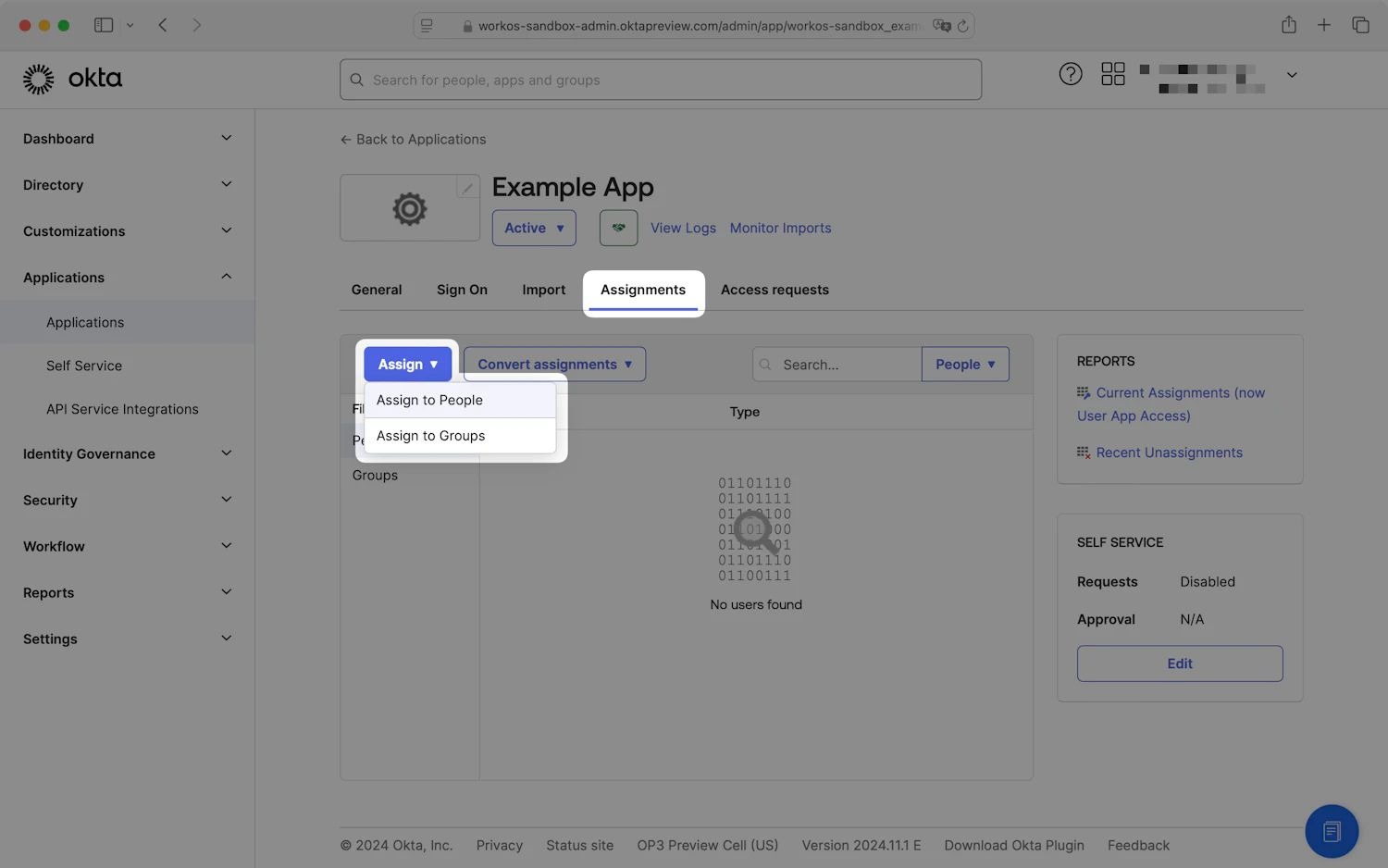Expand the Reports sidebar section
This screenshot has height=868, width=1388.
[128, 592]
